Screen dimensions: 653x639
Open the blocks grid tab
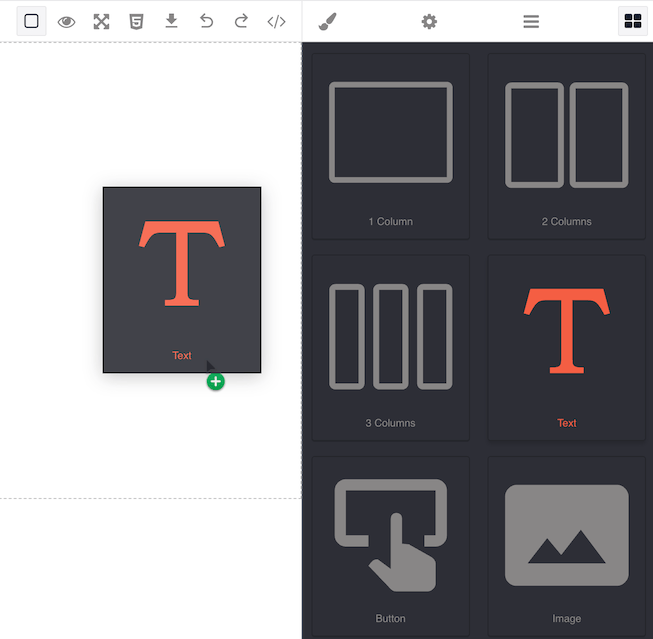(633, 21)
